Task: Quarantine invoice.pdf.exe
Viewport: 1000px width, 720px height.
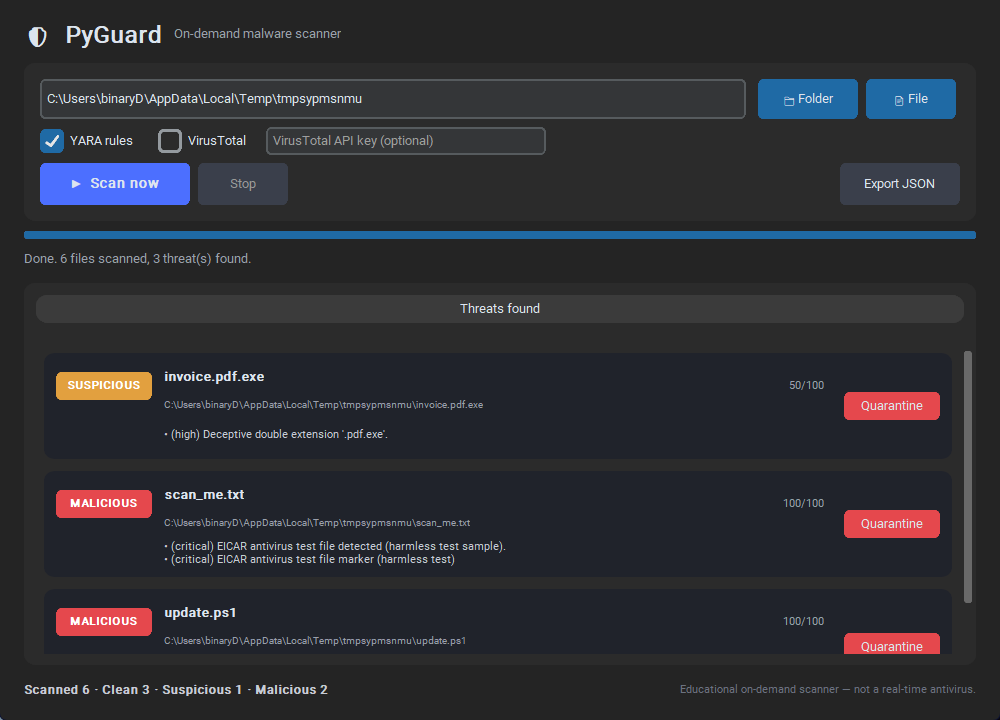Action: [892, 406]
